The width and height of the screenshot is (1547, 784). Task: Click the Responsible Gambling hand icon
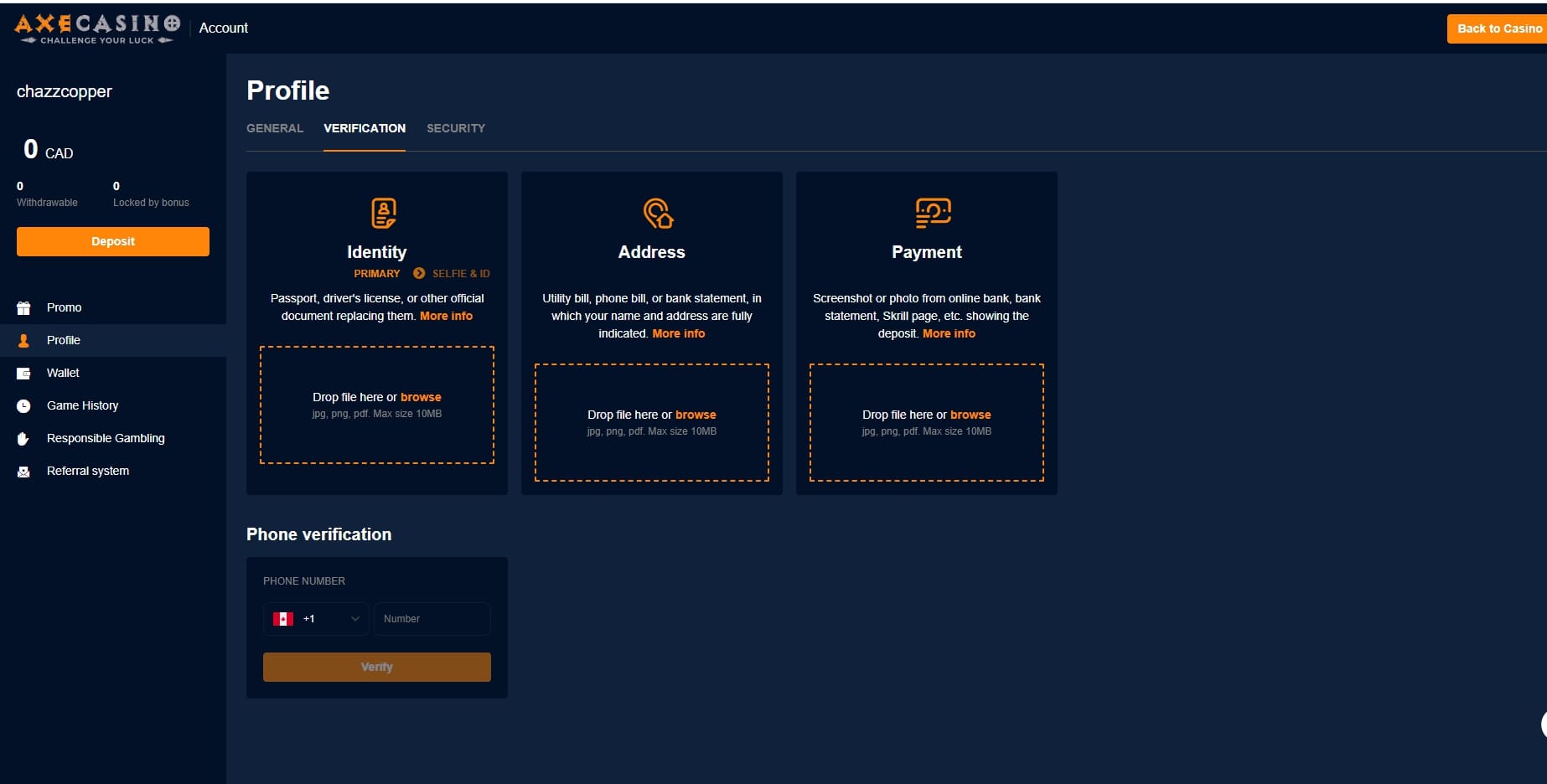coord(23,439)
